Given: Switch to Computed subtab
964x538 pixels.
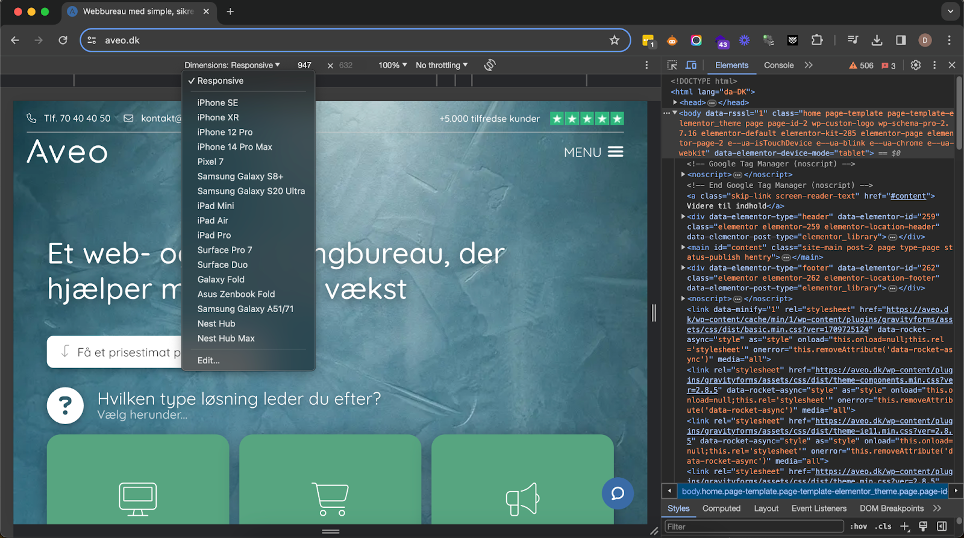Looking at the screenshot, I should (721, 508).
